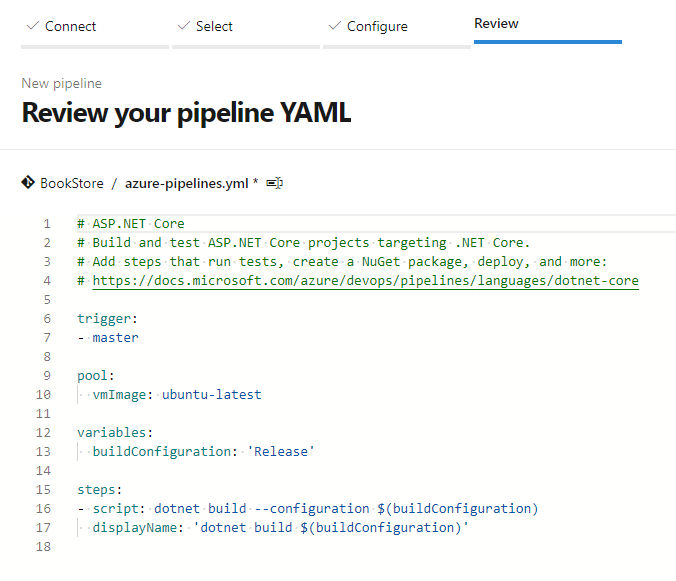This screenshot has height=581, width=676.
Task: Open the docs.microsoft.com dotnet-core link
Action: point(365,281)
